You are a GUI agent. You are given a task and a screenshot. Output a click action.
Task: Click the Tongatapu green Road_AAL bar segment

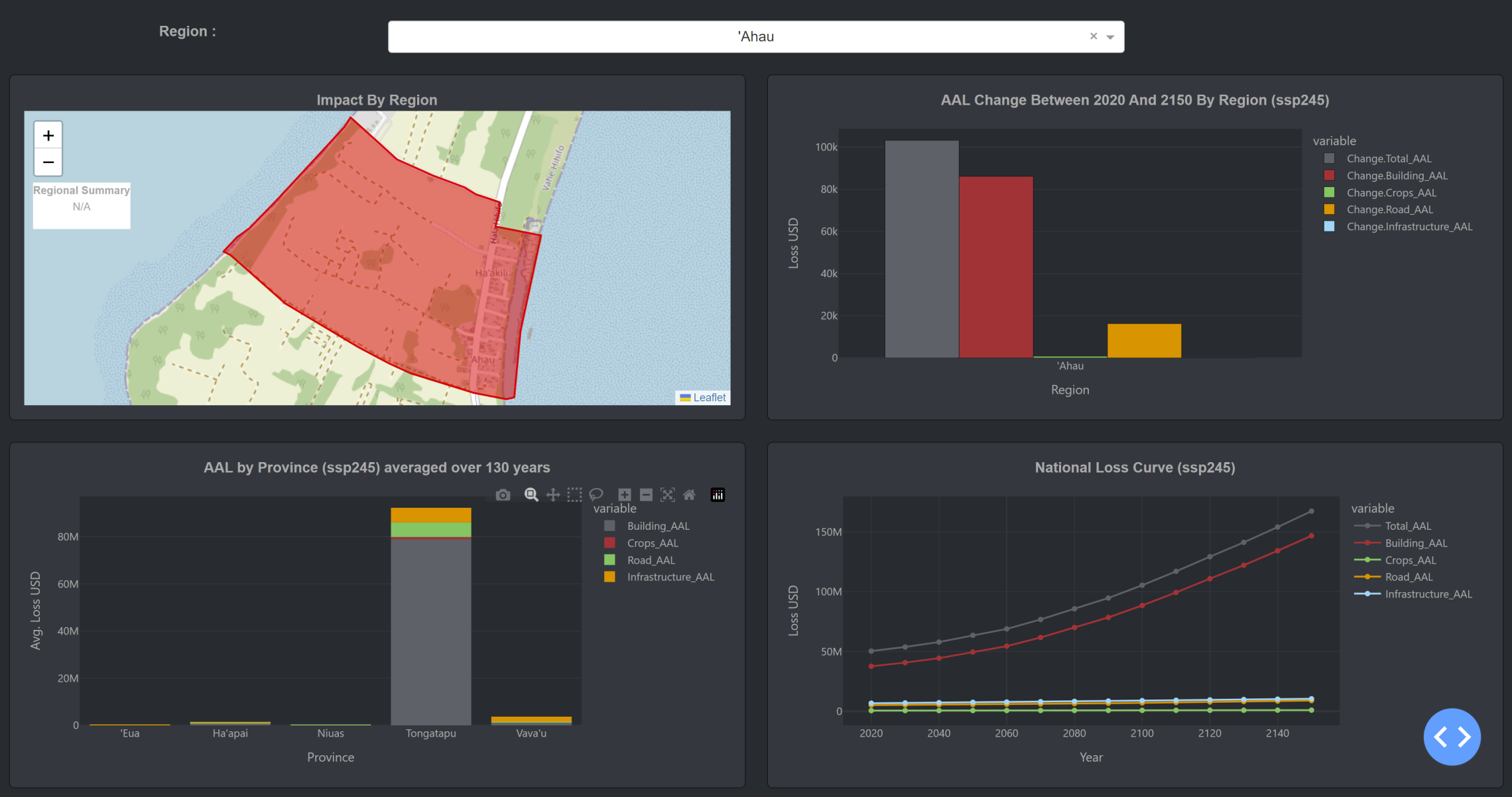coord(431,530)
